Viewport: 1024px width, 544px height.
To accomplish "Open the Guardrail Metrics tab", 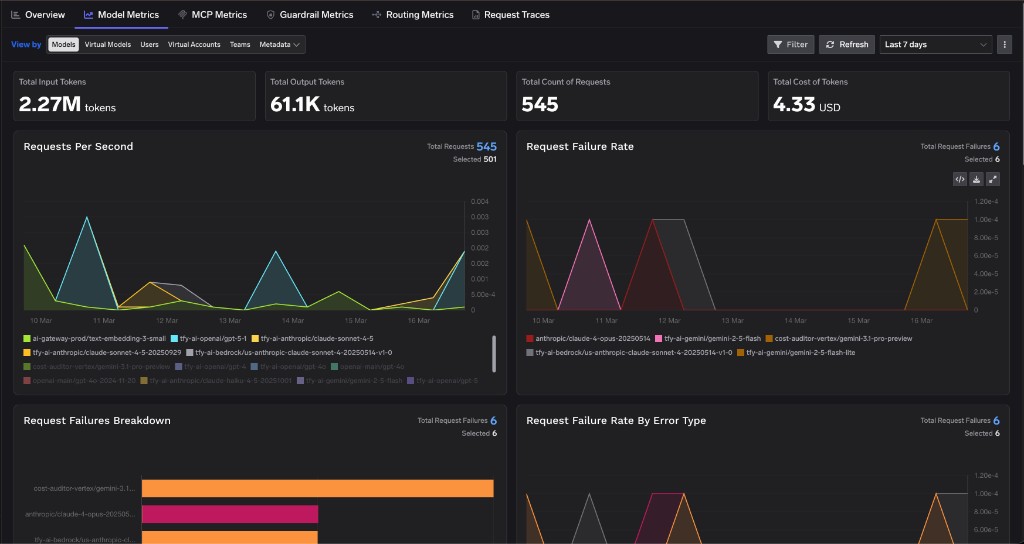I will (x=310, y=14).
